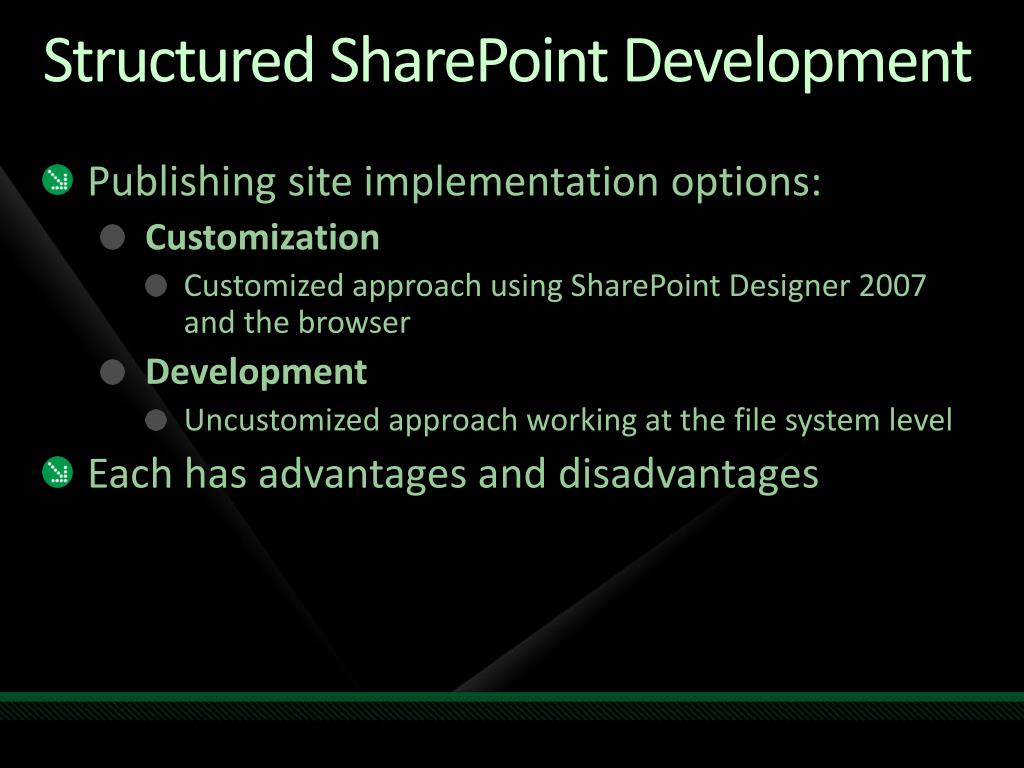Screen dimensions: 1024x768
Task: Click the gray bullet next to 'Development'
Action: (113, 372)
